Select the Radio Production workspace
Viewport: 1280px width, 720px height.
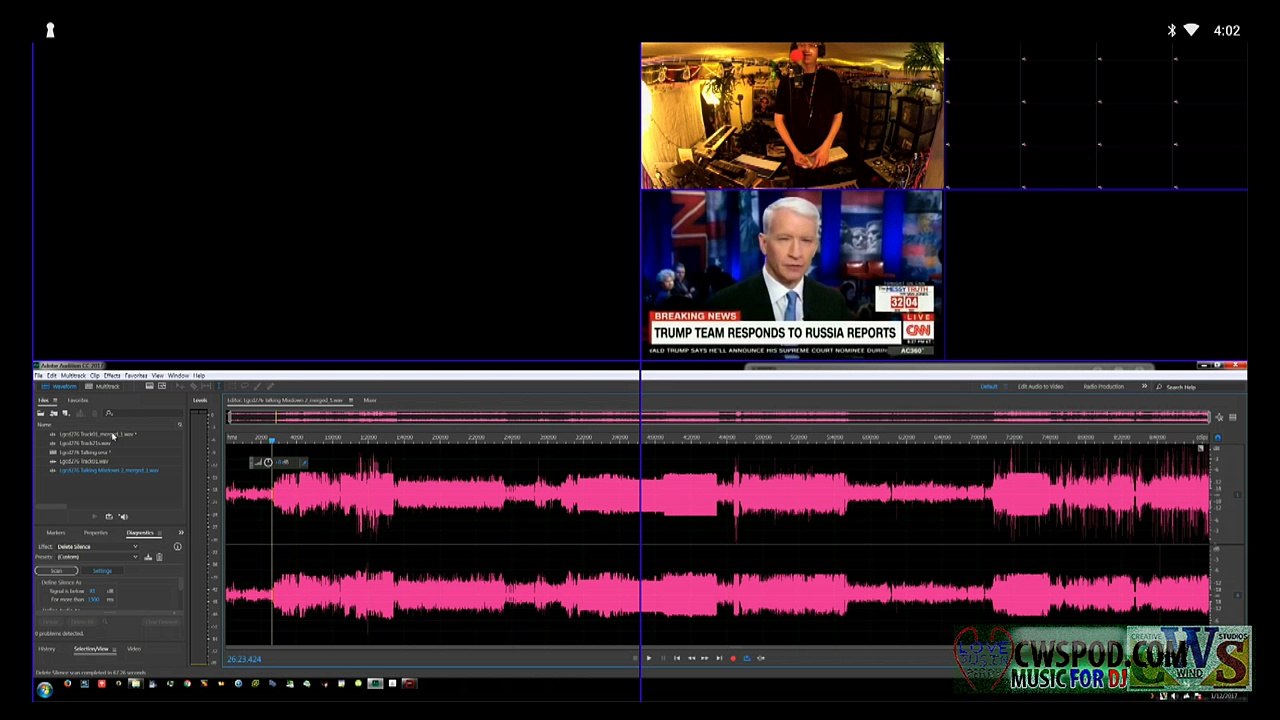1103,387
